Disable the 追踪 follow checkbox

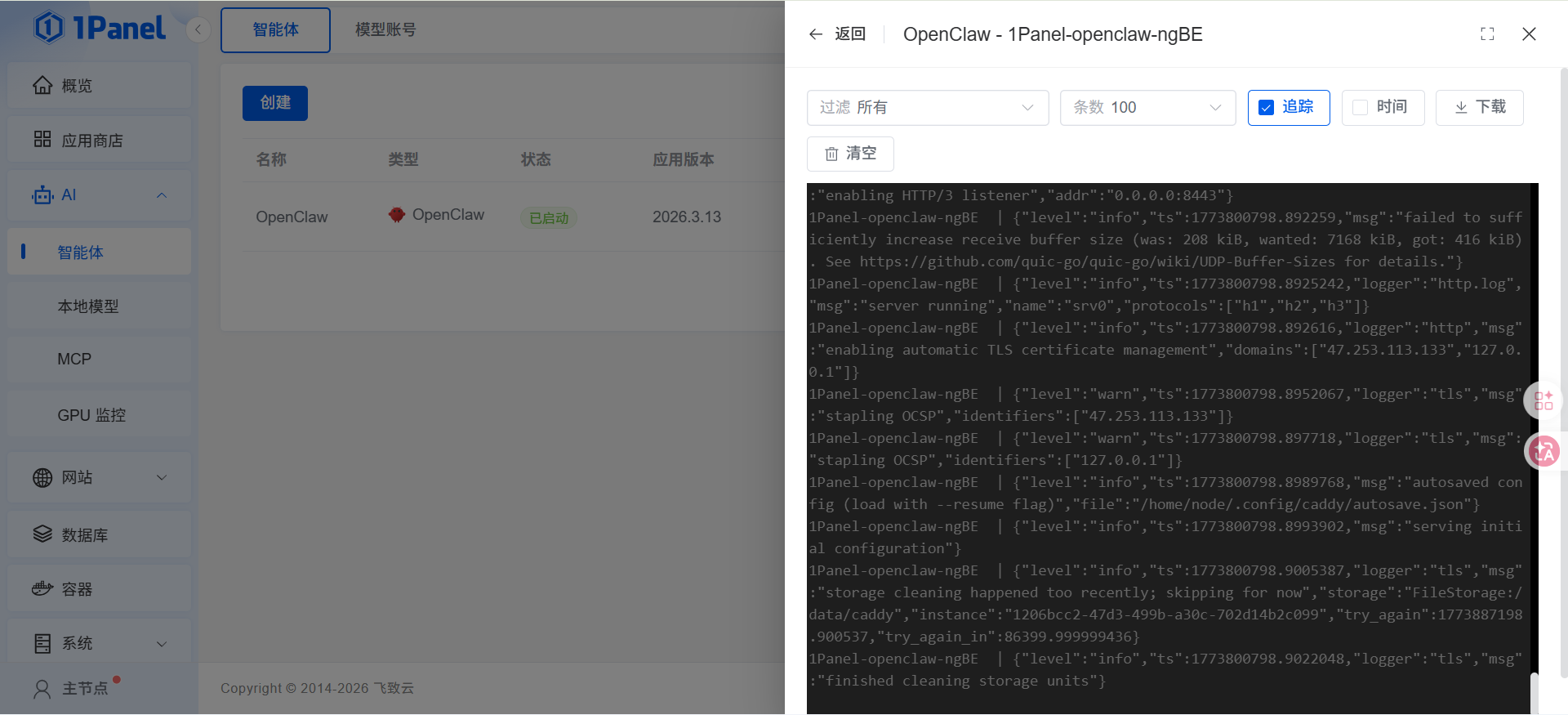coord(1267,108)
